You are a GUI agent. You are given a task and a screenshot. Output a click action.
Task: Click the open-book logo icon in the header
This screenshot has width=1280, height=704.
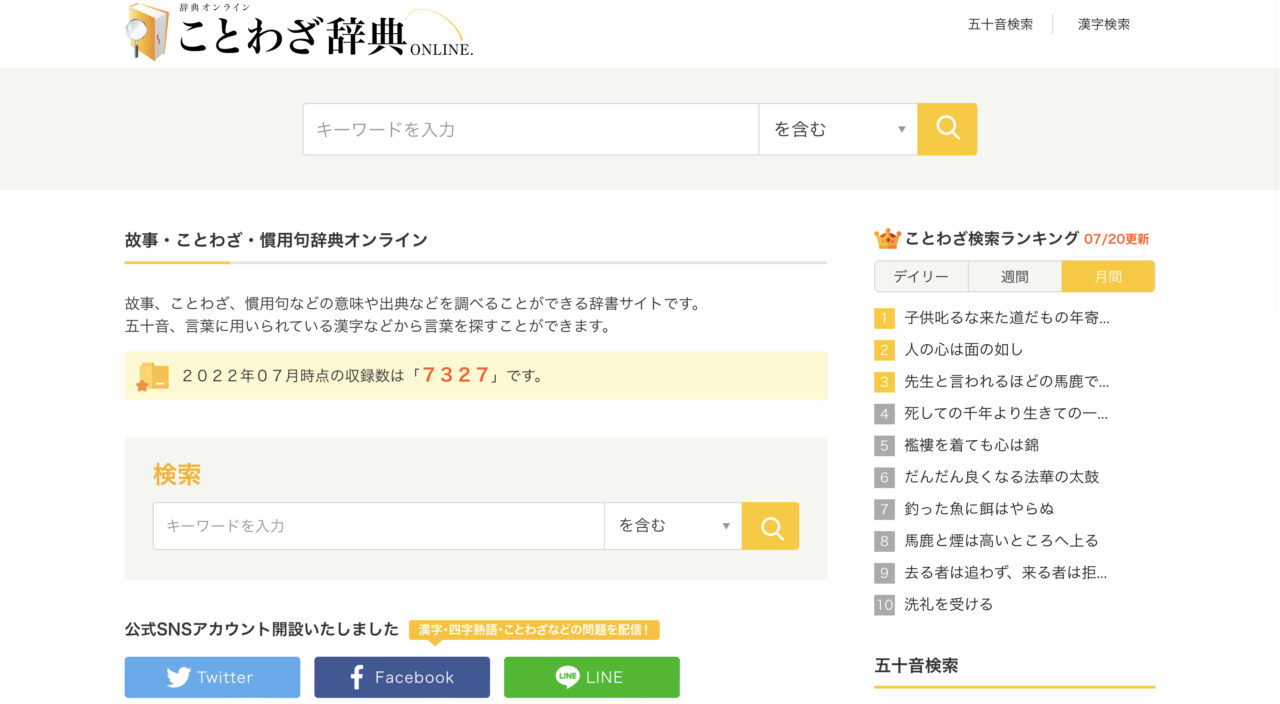pyautogui.click(x=146, y=34)
